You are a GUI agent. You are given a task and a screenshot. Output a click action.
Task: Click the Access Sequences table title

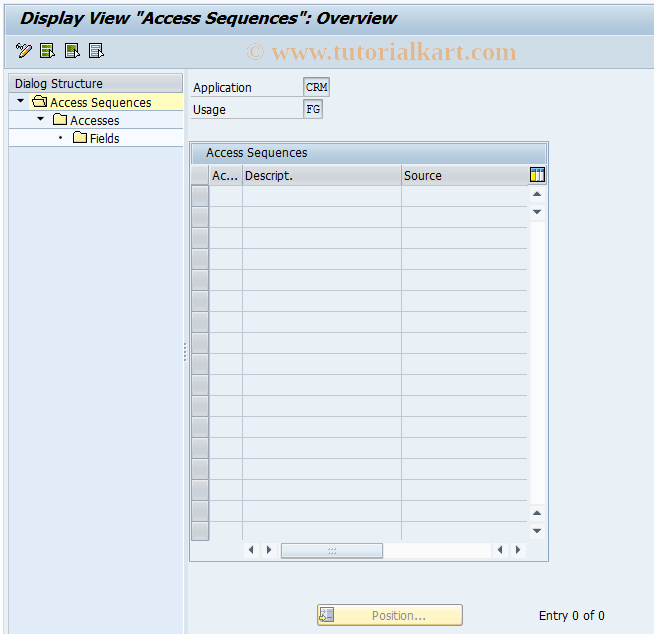tap(257, 153)
